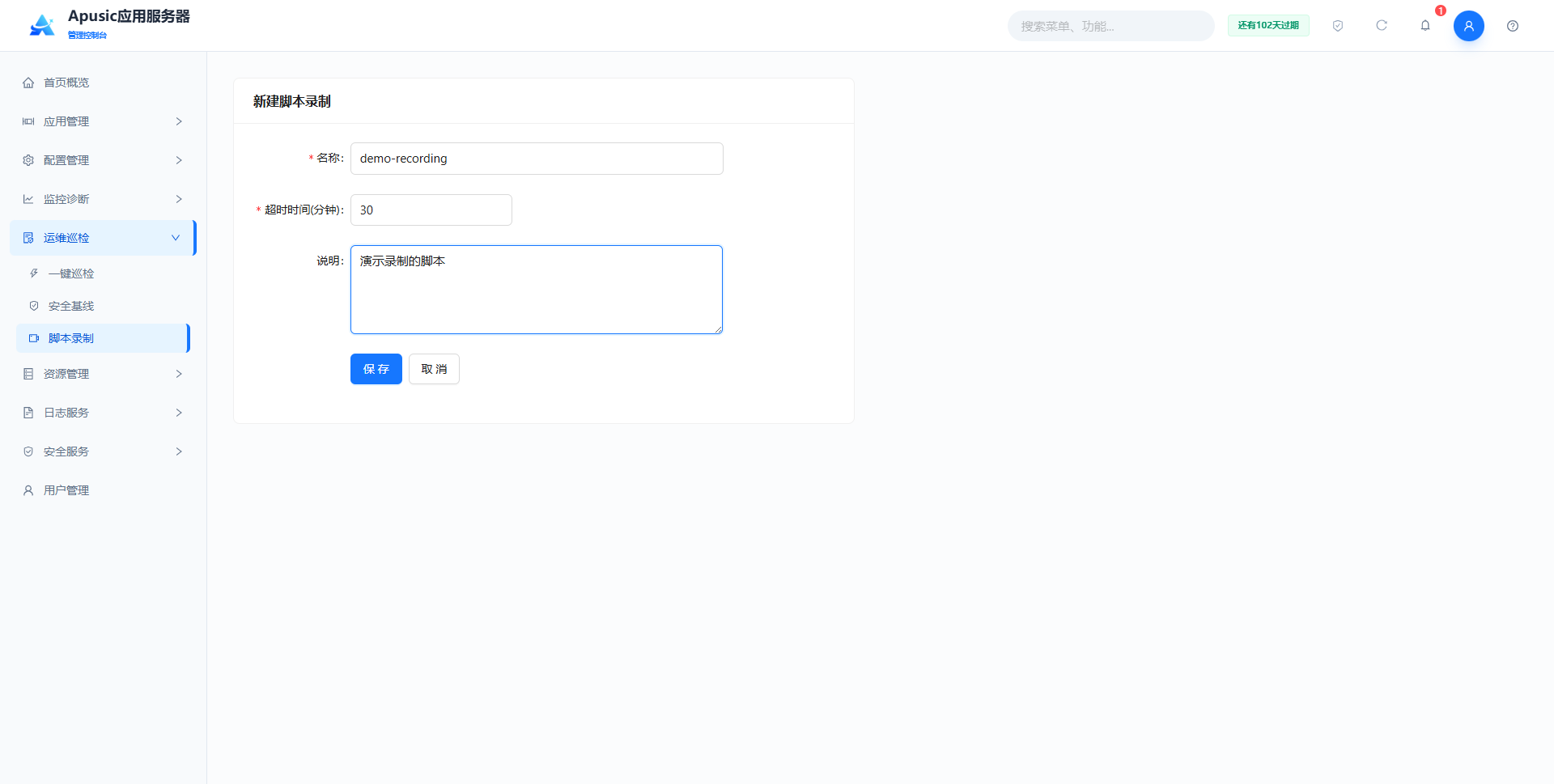Click the 保存 button
The width and height of the screenshot is (1554, 784).
click(x=376, y=369)
